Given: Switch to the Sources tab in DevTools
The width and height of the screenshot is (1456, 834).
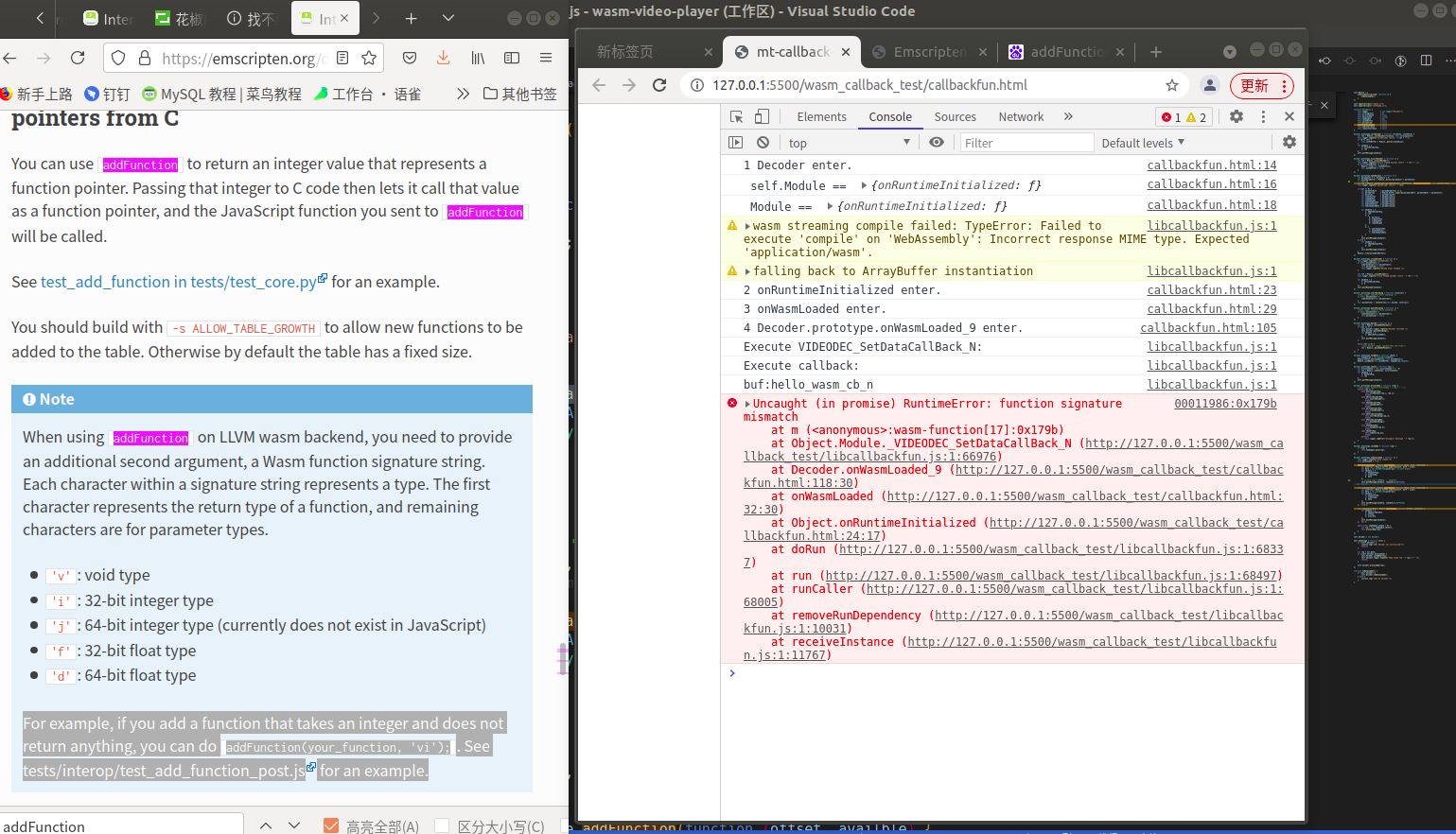Looking at the screenshot, I should (x=955, y=116).
